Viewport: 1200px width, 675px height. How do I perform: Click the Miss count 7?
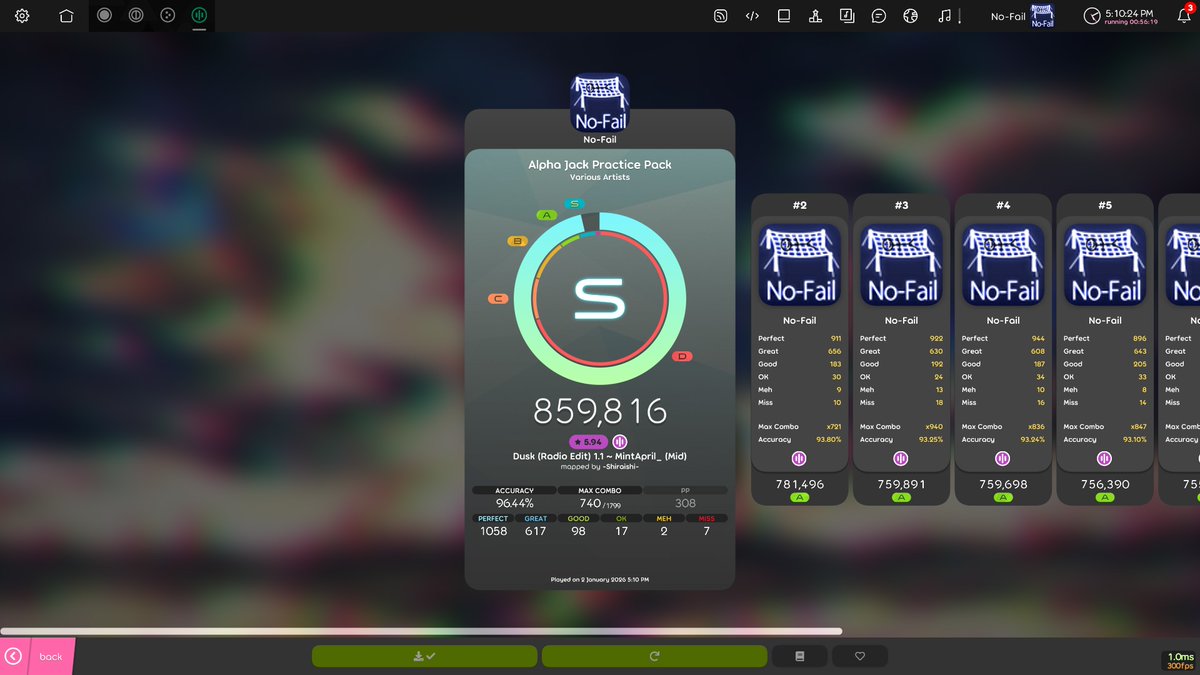pyautogui.click(x=706, y=531)
